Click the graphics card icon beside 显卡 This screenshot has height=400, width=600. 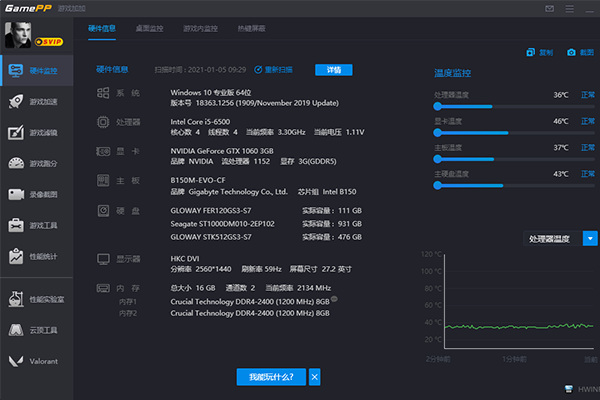[103, 152]
